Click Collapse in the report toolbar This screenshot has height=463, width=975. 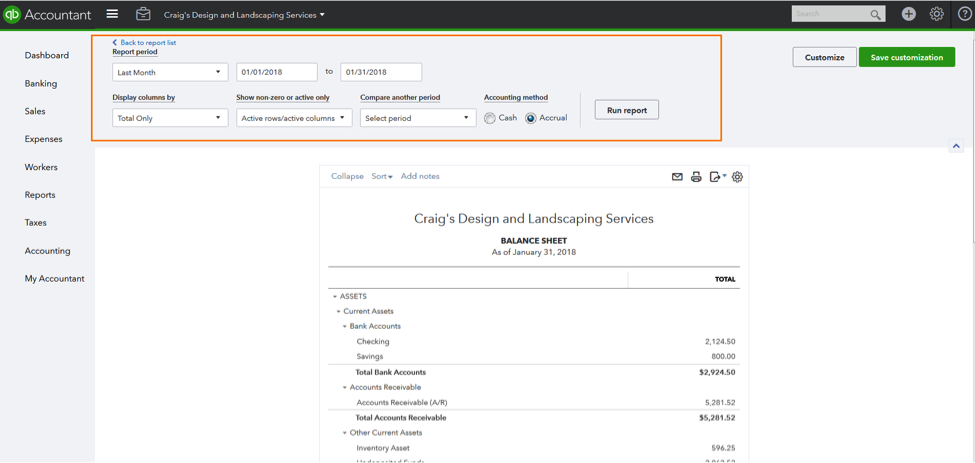[347, 176]
